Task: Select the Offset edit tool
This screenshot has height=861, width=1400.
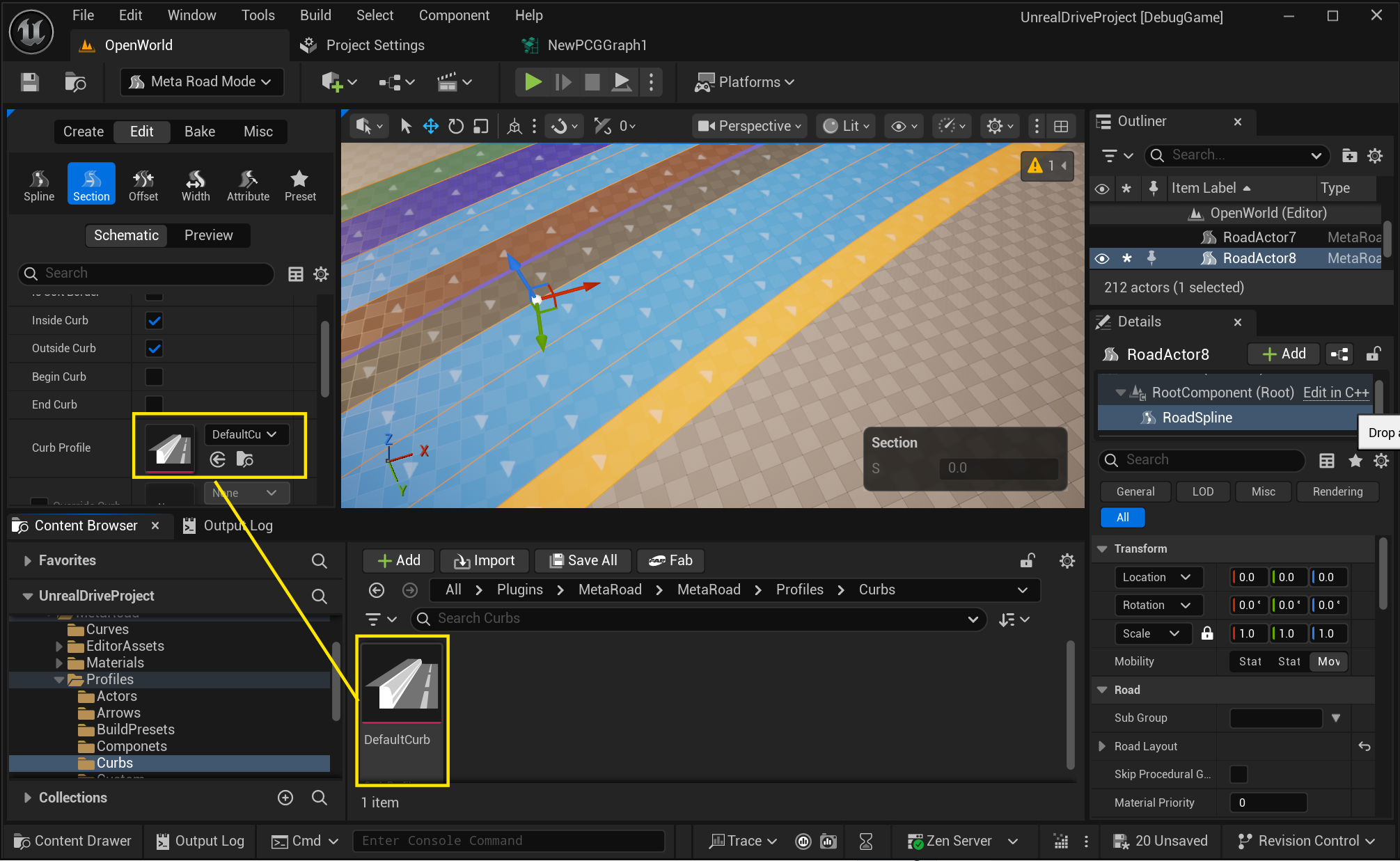Action: (x=143, y=185)
